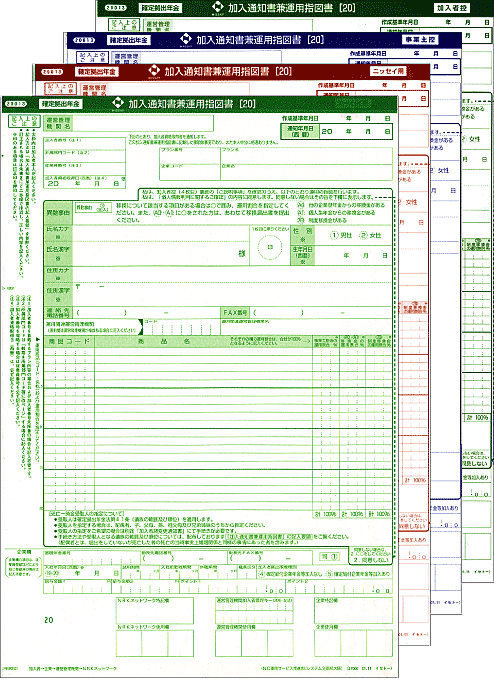Click the 確定拠出年金 badge on the blue sheet
Image resolution: width=494 pixels, height=682 pixels.
coord(128,40)
